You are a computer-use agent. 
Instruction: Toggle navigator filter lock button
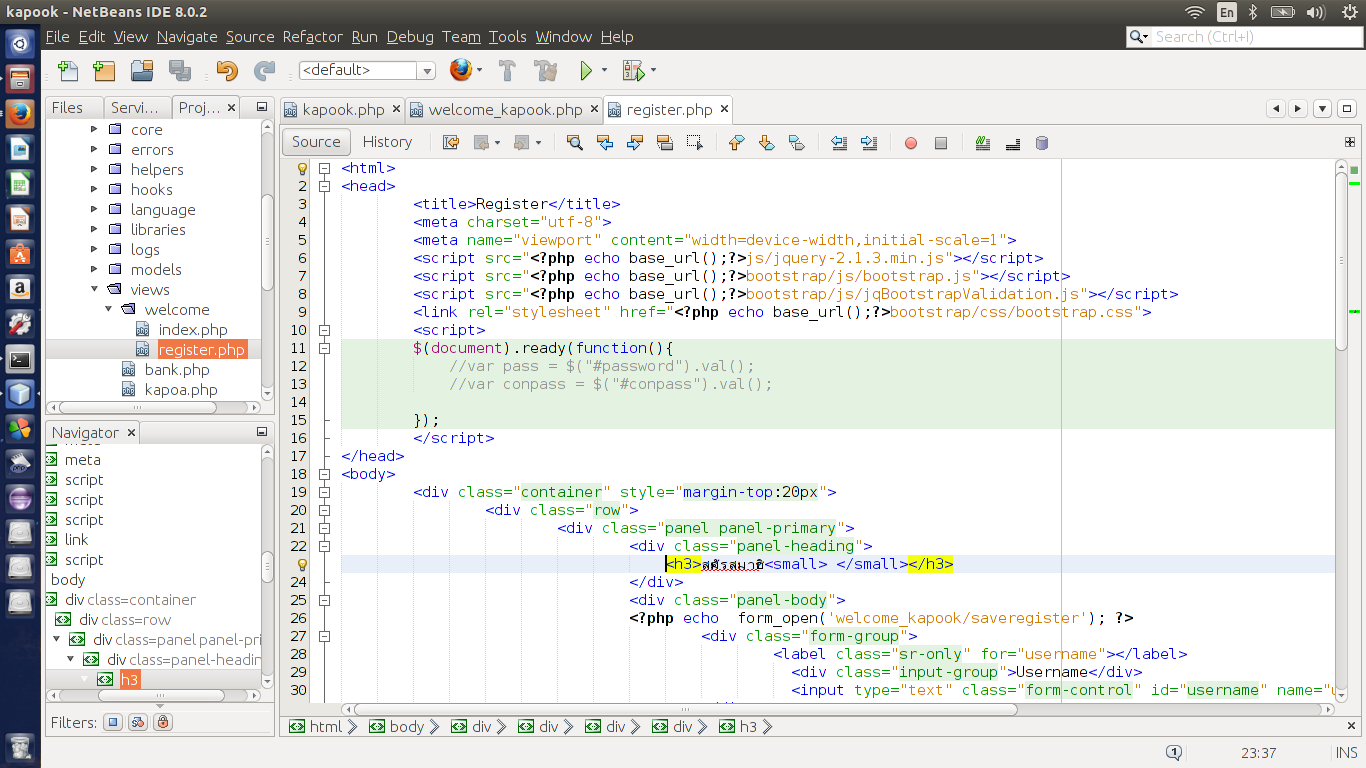point(163,722)
